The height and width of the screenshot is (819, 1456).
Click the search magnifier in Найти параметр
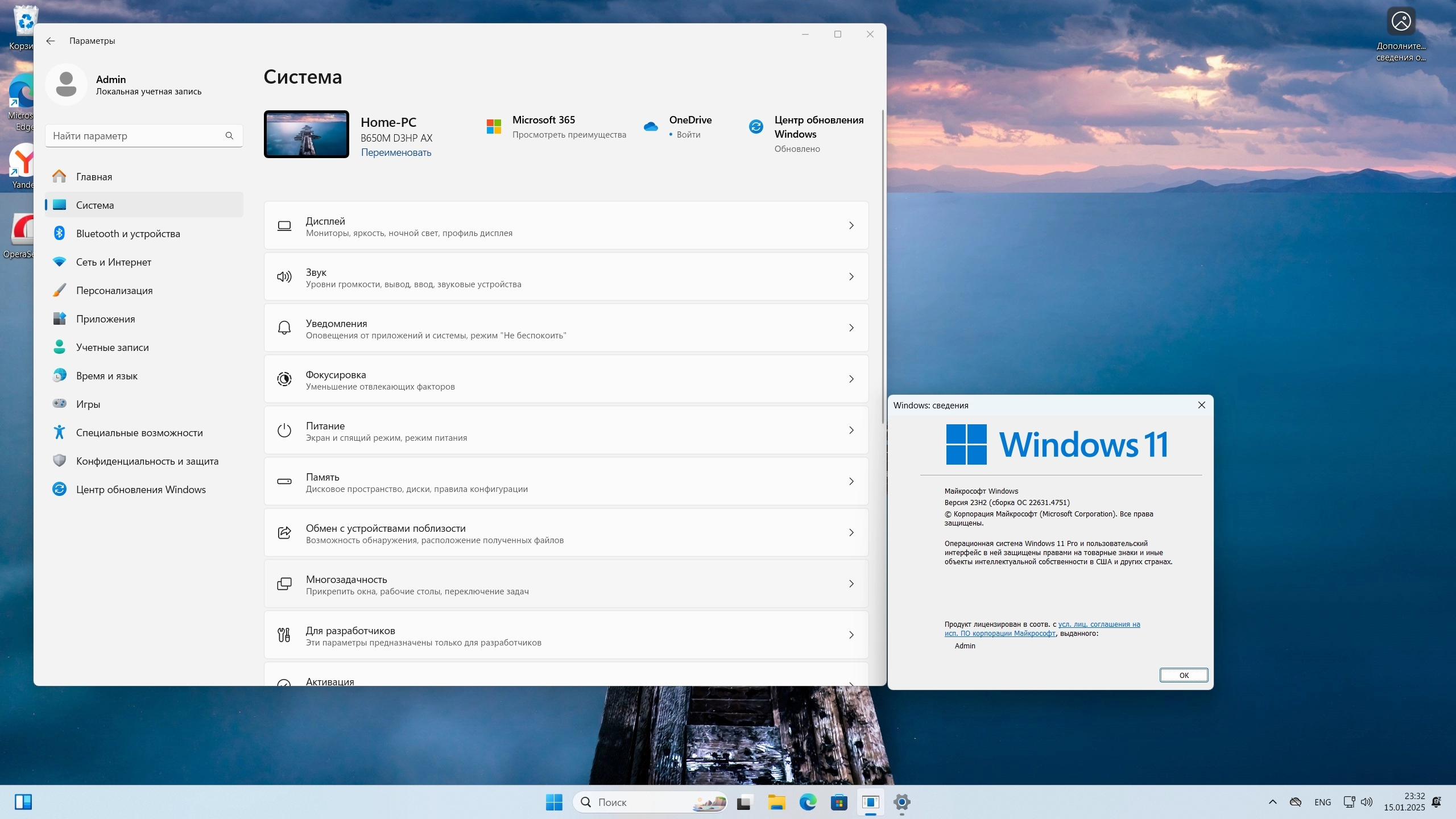click(229, 136)
